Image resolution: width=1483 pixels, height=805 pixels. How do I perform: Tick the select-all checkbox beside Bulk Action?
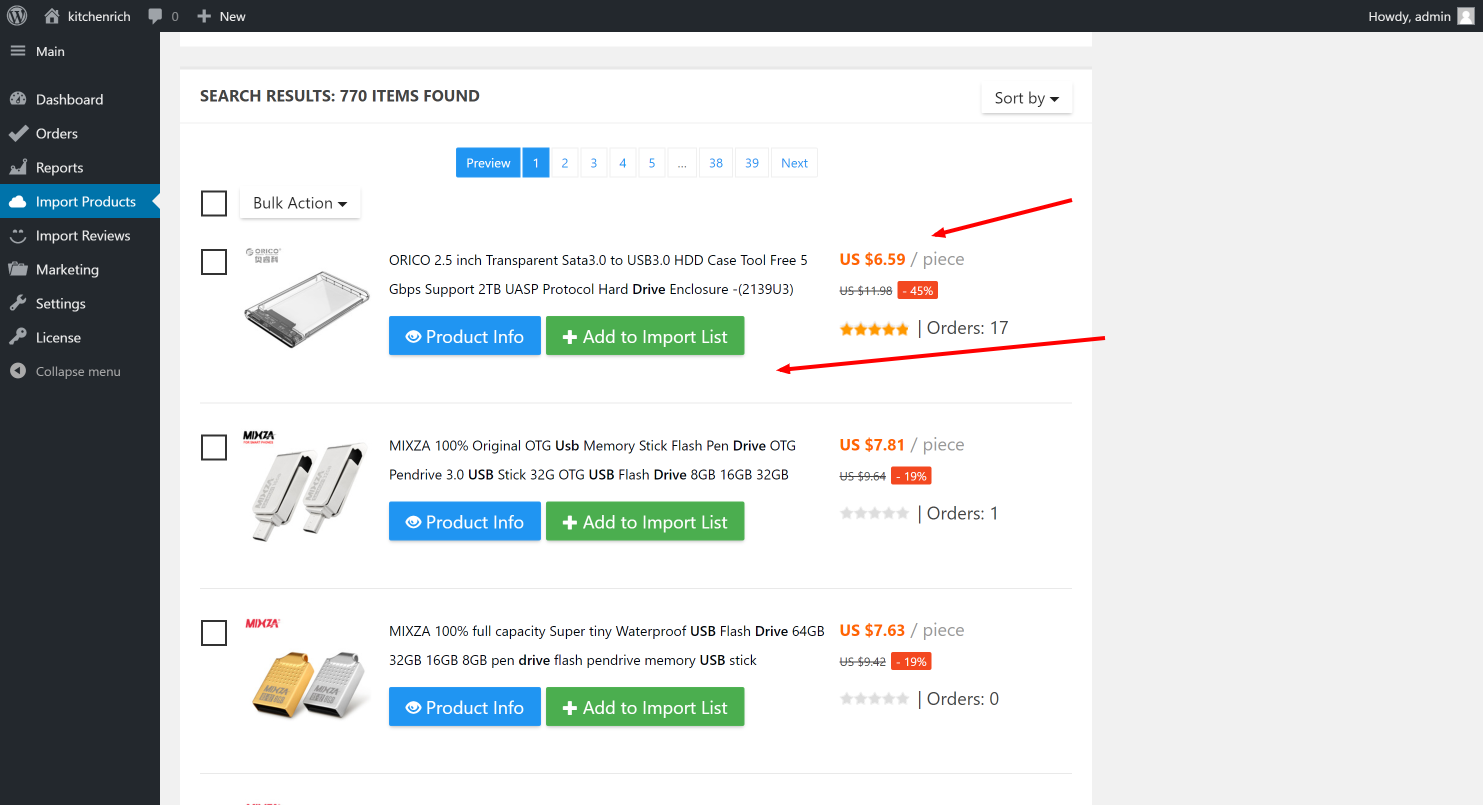(214, 203)
